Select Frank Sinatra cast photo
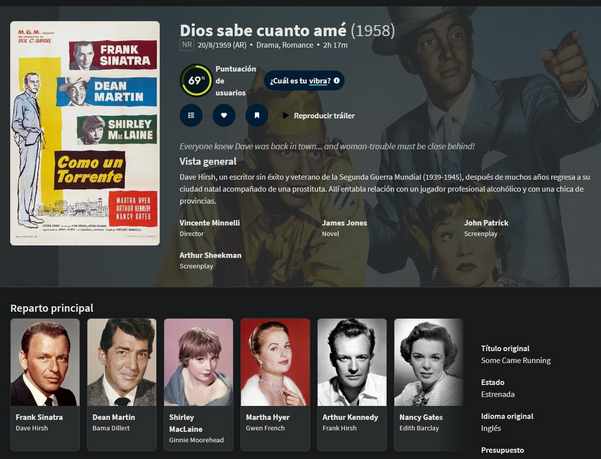Viewport: 601px width, 459px height. tap(45, 362)
